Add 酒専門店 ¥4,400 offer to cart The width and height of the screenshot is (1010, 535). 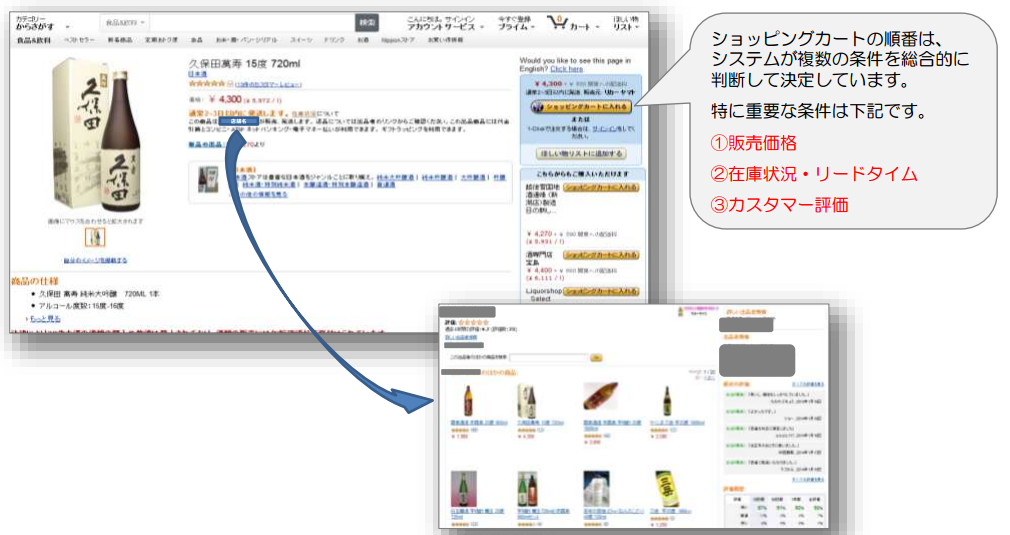click(601, 255)
